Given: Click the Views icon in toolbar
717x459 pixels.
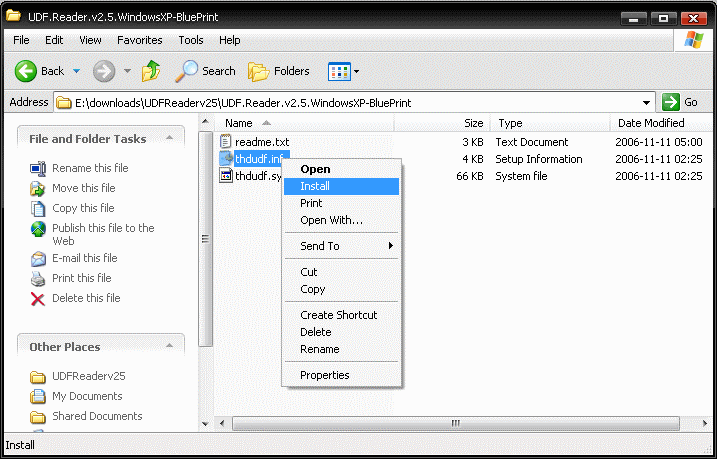Looking at the screenshot, I should pyautogui.click(x=339, y=71).
